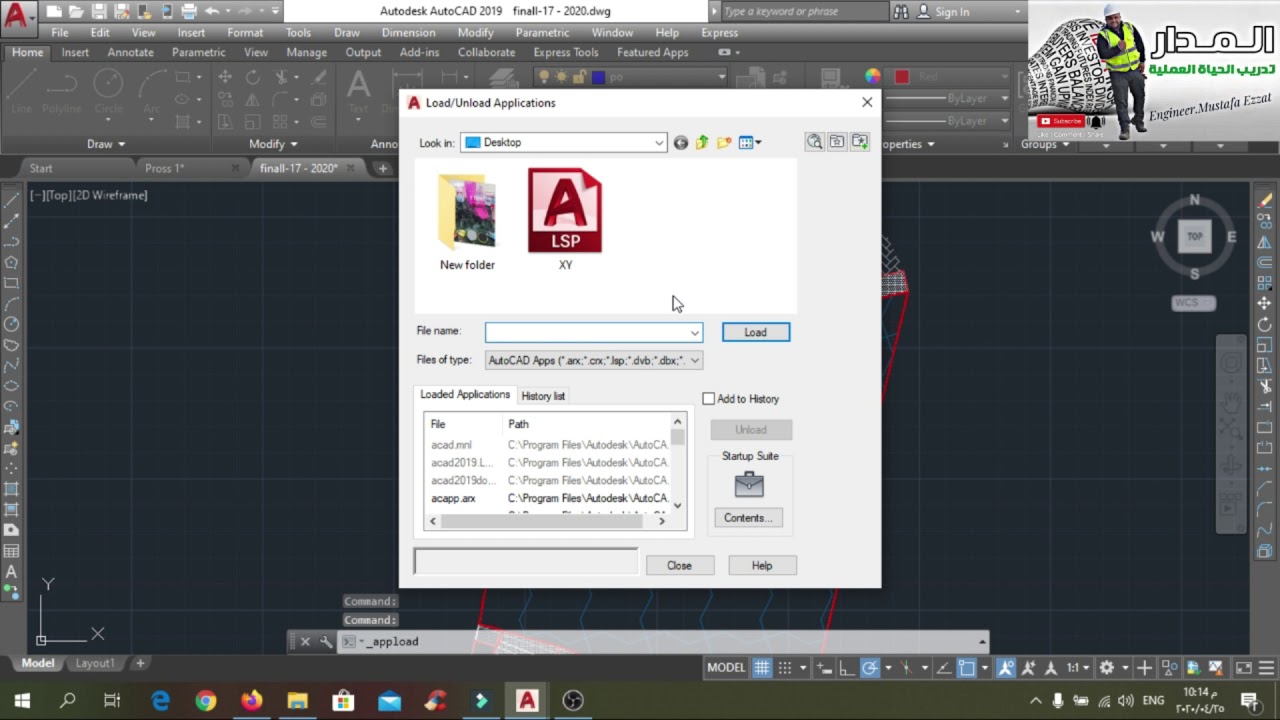Switch to the Annotate ribbon tab
This screenshot has height=720, width=1280.
coord(131,52)
